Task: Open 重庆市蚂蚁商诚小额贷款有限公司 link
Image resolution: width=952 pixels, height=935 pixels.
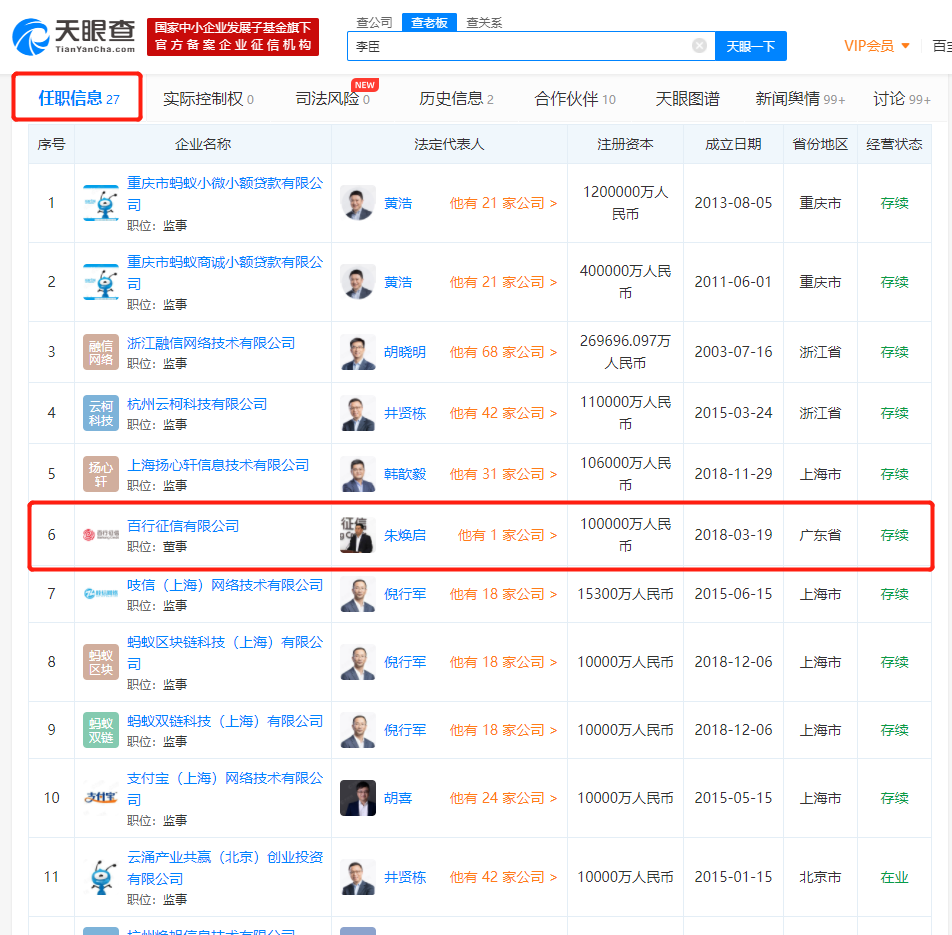Action: (225, 272)
